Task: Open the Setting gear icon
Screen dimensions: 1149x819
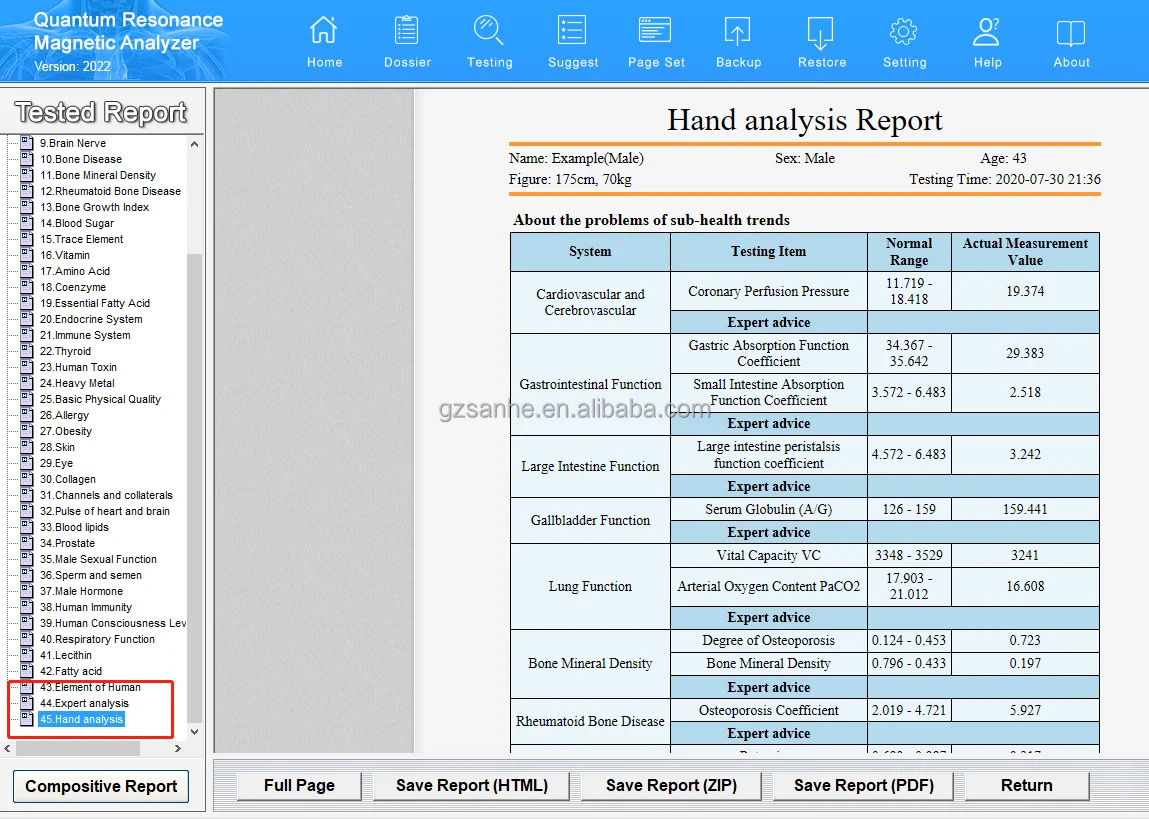Action: [904, 32]
